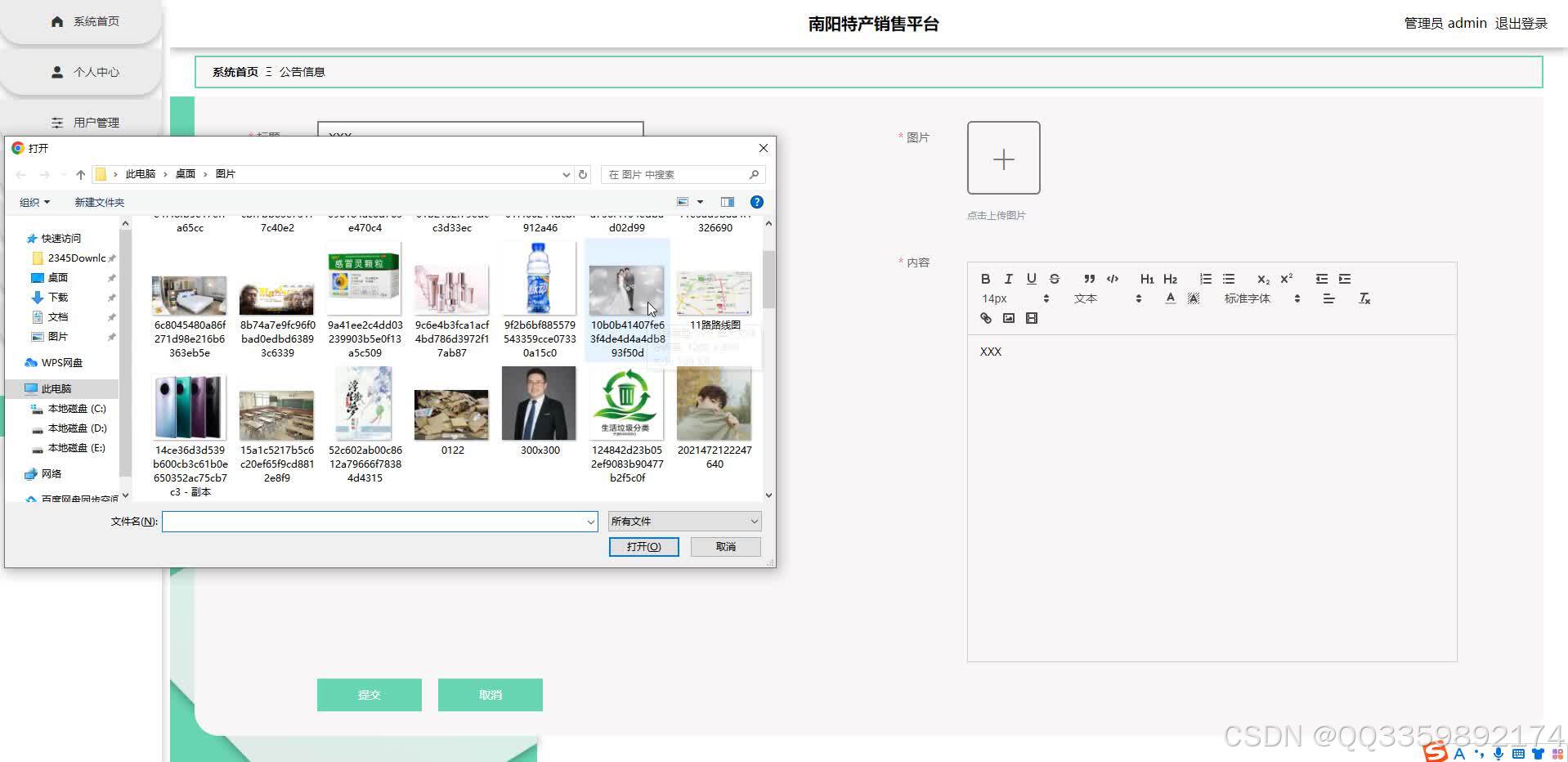Click 桌面 in the address bar path

click(186, 174)
